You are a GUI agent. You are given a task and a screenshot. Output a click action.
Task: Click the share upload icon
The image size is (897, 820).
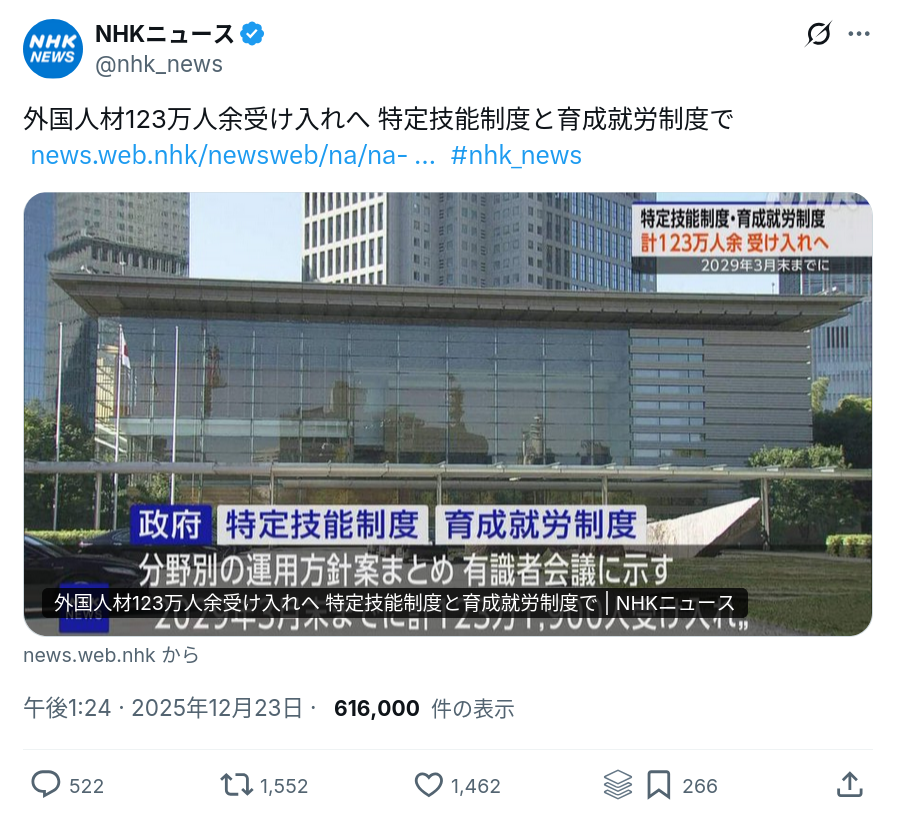[x=850, y=785]
